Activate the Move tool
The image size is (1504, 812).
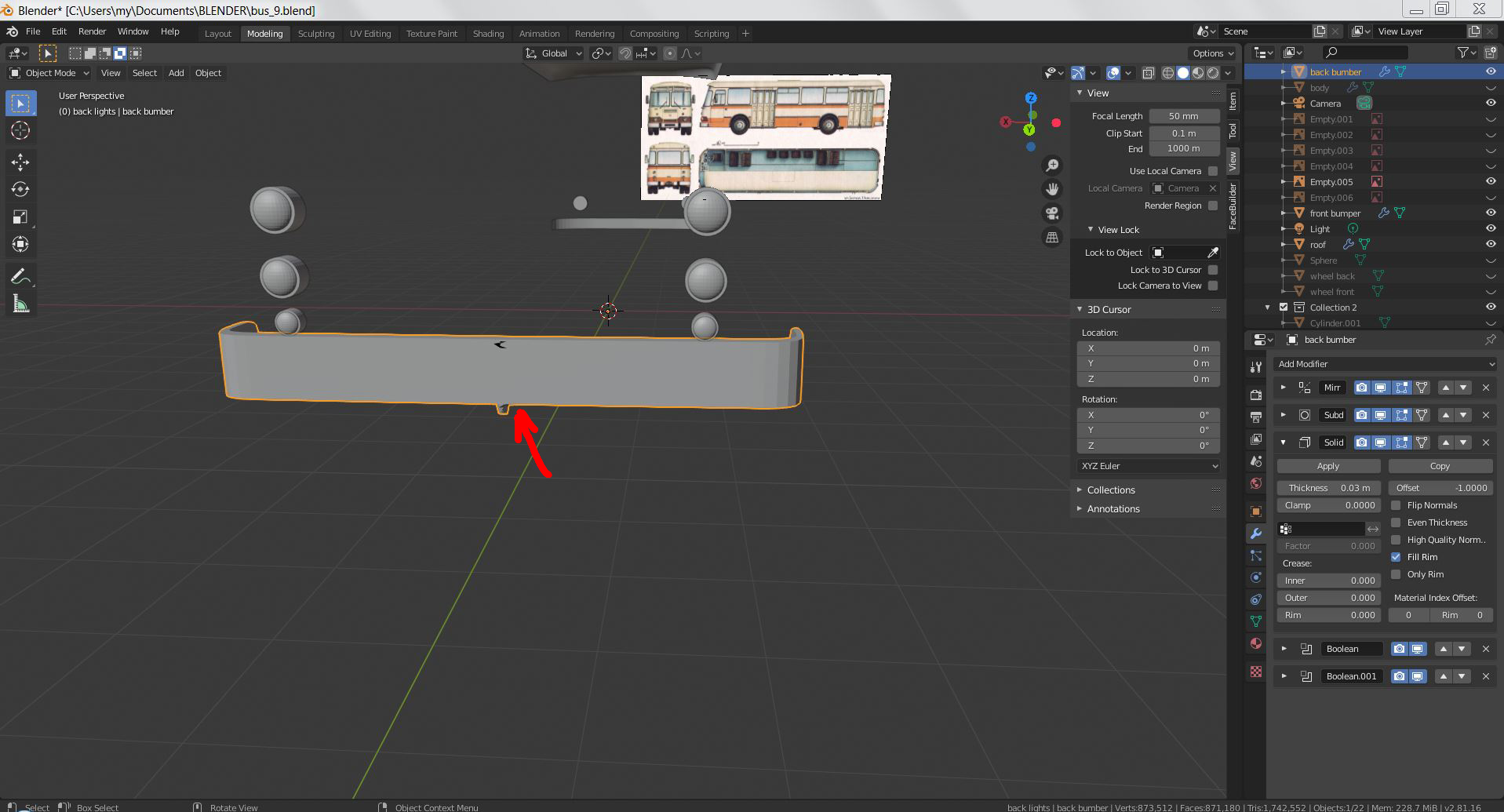coord(20,162)
